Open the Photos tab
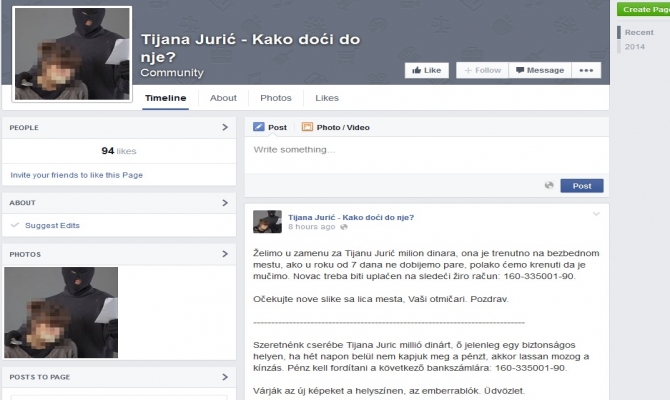This screenshot has height=400, width=670. (x=275, y=98)
